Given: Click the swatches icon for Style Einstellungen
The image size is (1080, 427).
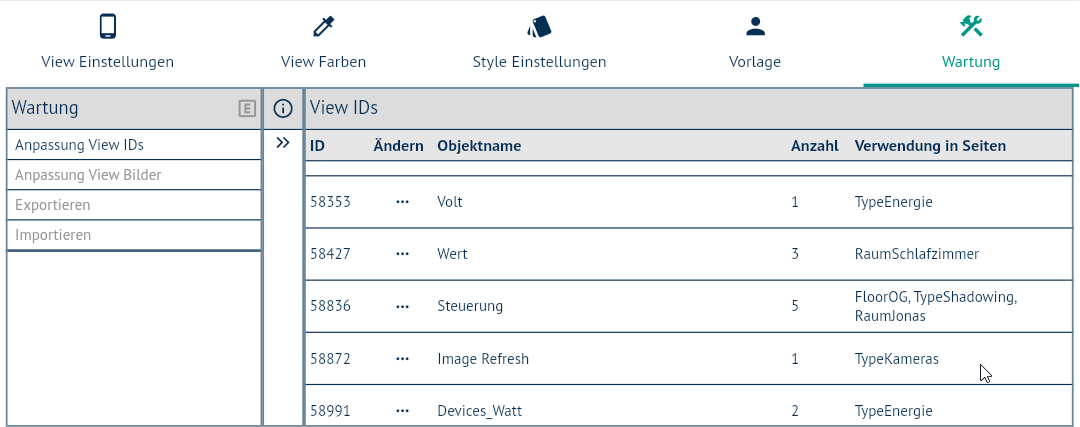Looking at the screenshot, I should [x=539, y=27].
